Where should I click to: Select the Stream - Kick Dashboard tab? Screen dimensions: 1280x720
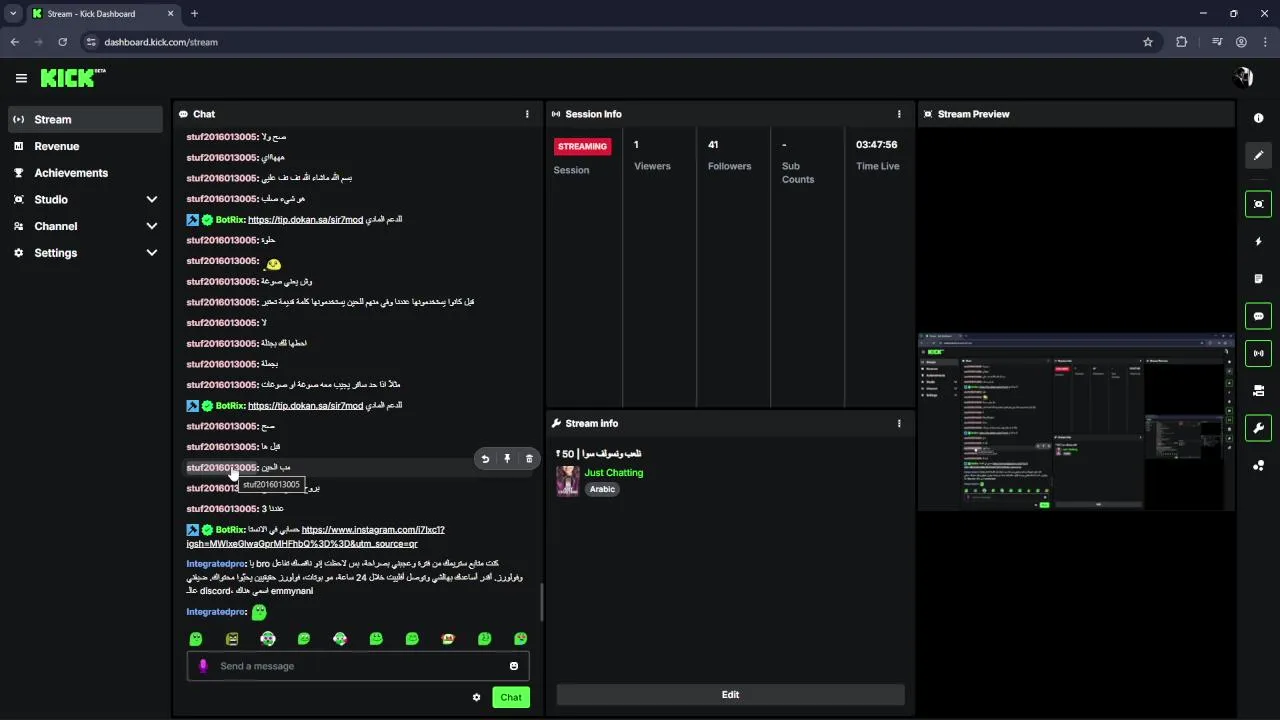pyautogui.click(x=102, y=14)
